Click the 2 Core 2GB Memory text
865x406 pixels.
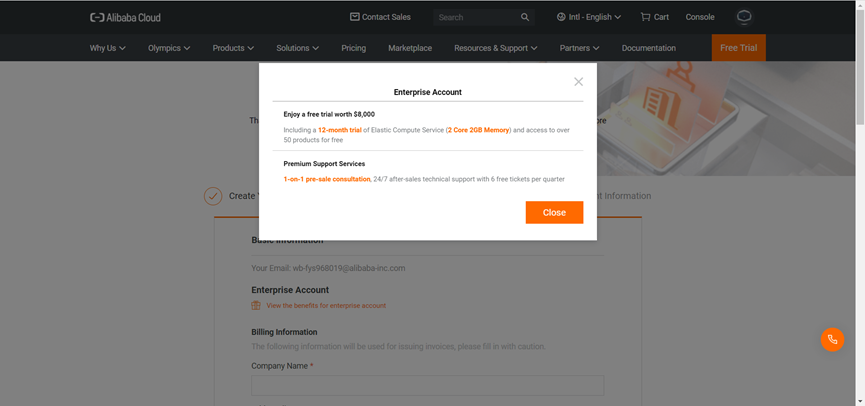[478, 130]
